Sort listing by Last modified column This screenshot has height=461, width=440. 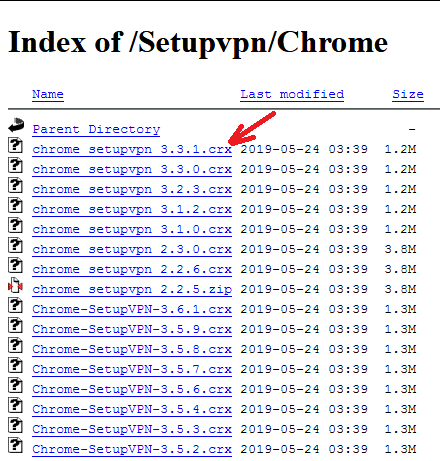(292, 95)
